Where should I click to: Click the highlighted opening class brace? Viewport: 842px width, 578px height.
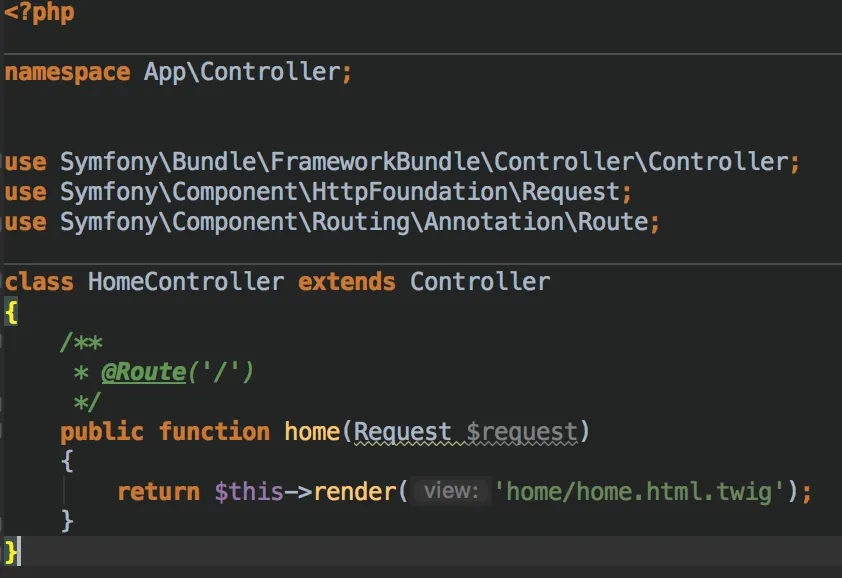(x=11, y=312)
